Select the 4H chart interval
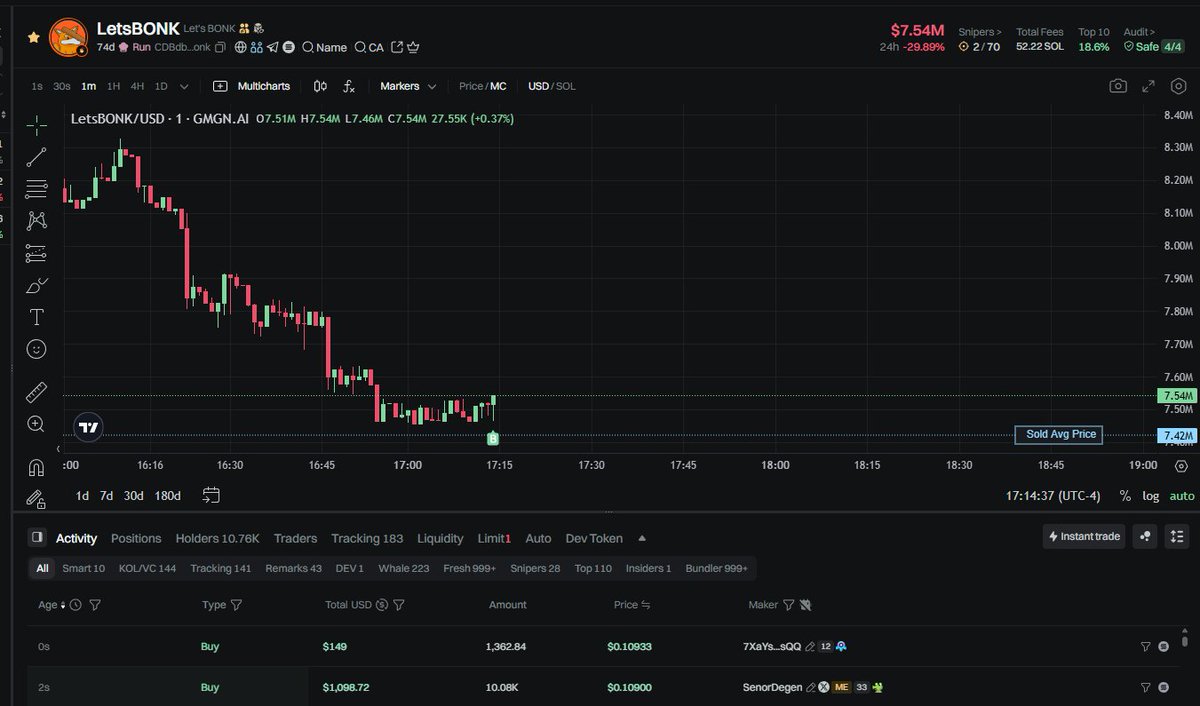This screenshot has width=1200, height=706. click(137, 86)
